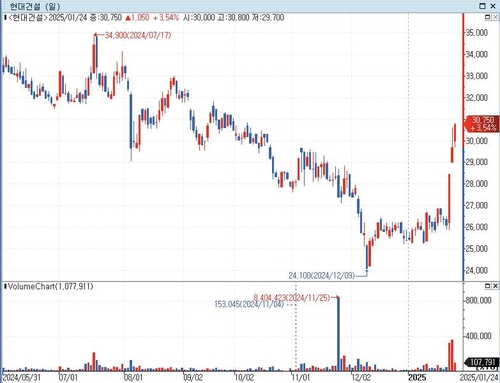Screen dimensions: 500x383
Task: Click the 현대건설 2025/01/24 price header
Action: [x=146, y=17]
